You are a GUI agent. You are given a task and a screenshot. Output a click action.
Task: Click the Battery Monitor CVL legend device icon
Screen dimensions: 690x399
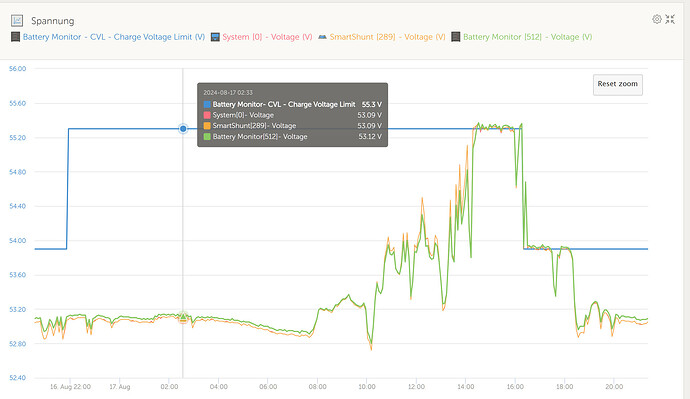[x=15, y=37]
